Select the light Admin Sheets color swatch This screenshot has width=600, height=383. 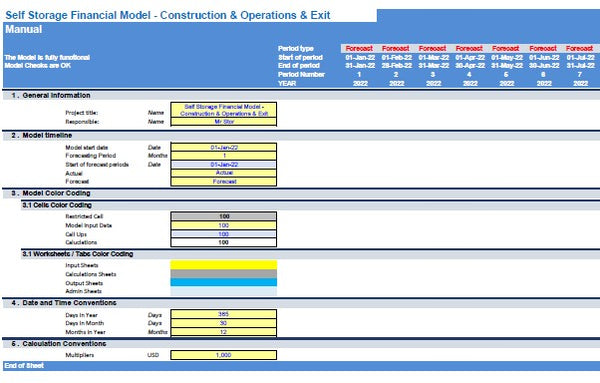point(223,291)
